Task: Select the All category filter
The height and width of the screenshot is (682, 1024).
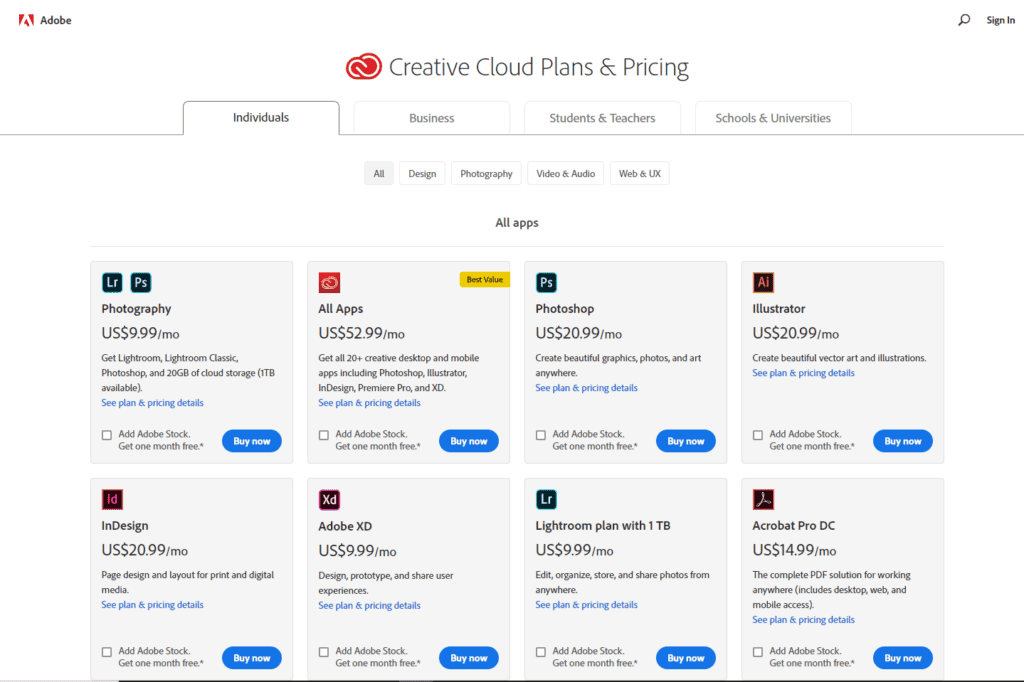Action: pyautogui.click(x=379, y=174)
